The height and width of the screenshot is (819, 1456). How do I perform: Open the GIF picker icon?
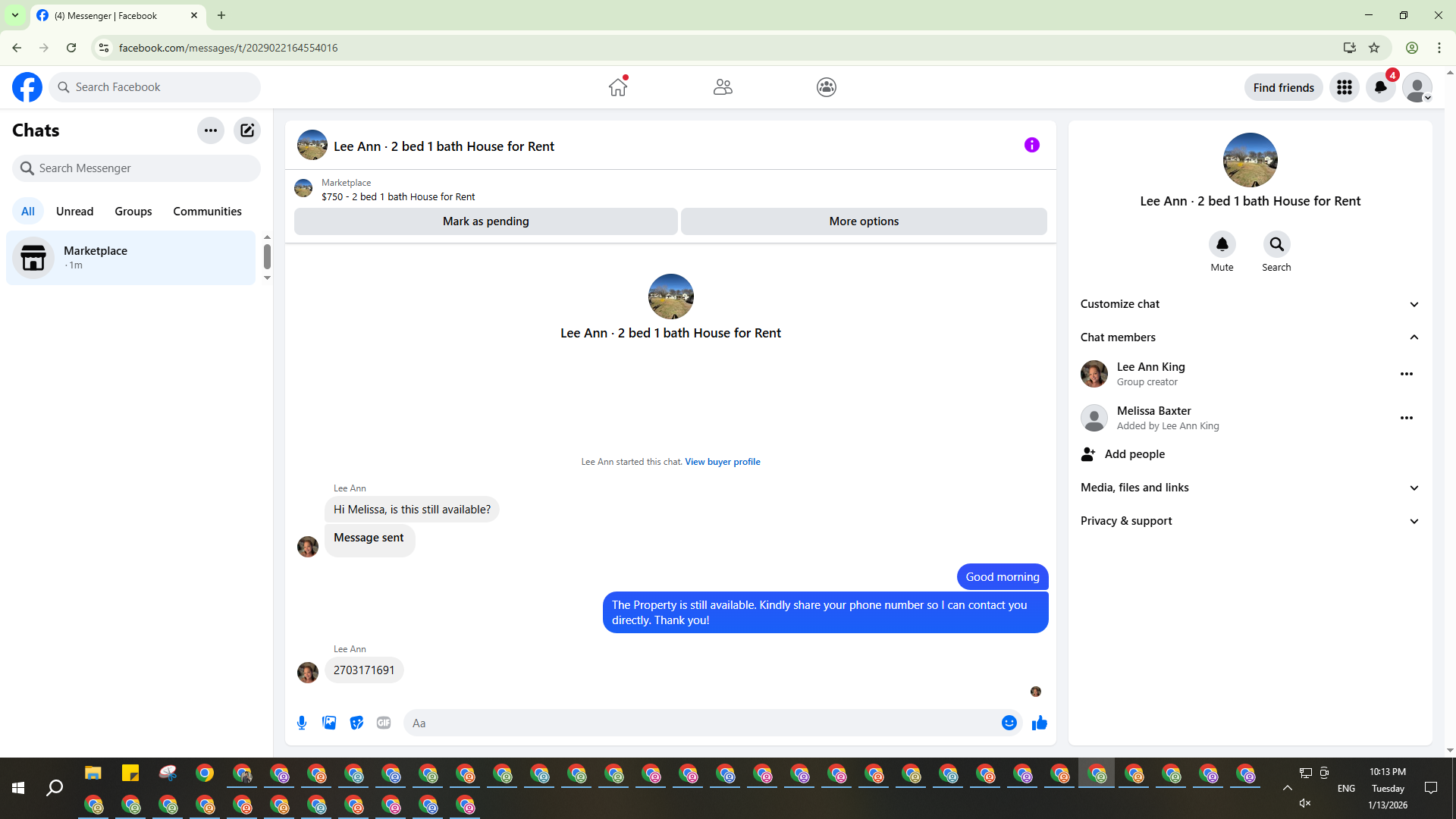pyautogui.click(x=384, y=723)
